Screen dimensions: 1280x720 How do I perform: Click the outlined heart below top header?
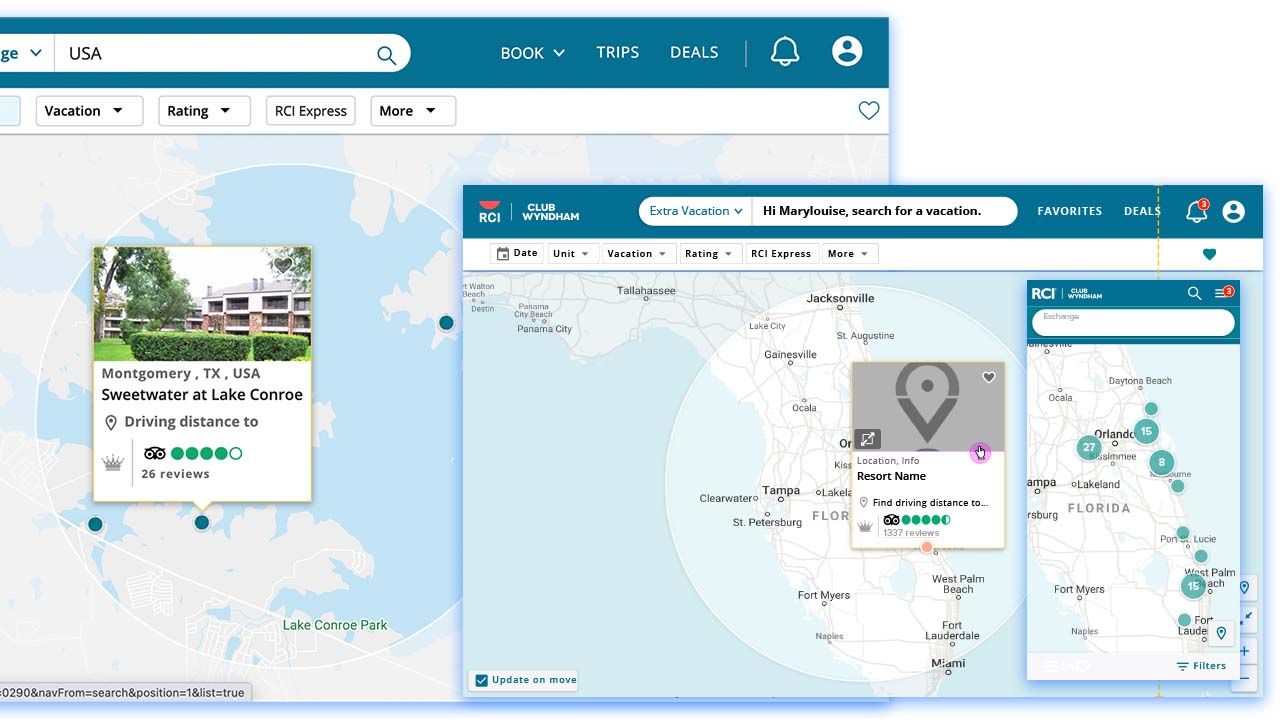(x=869, y=111)
